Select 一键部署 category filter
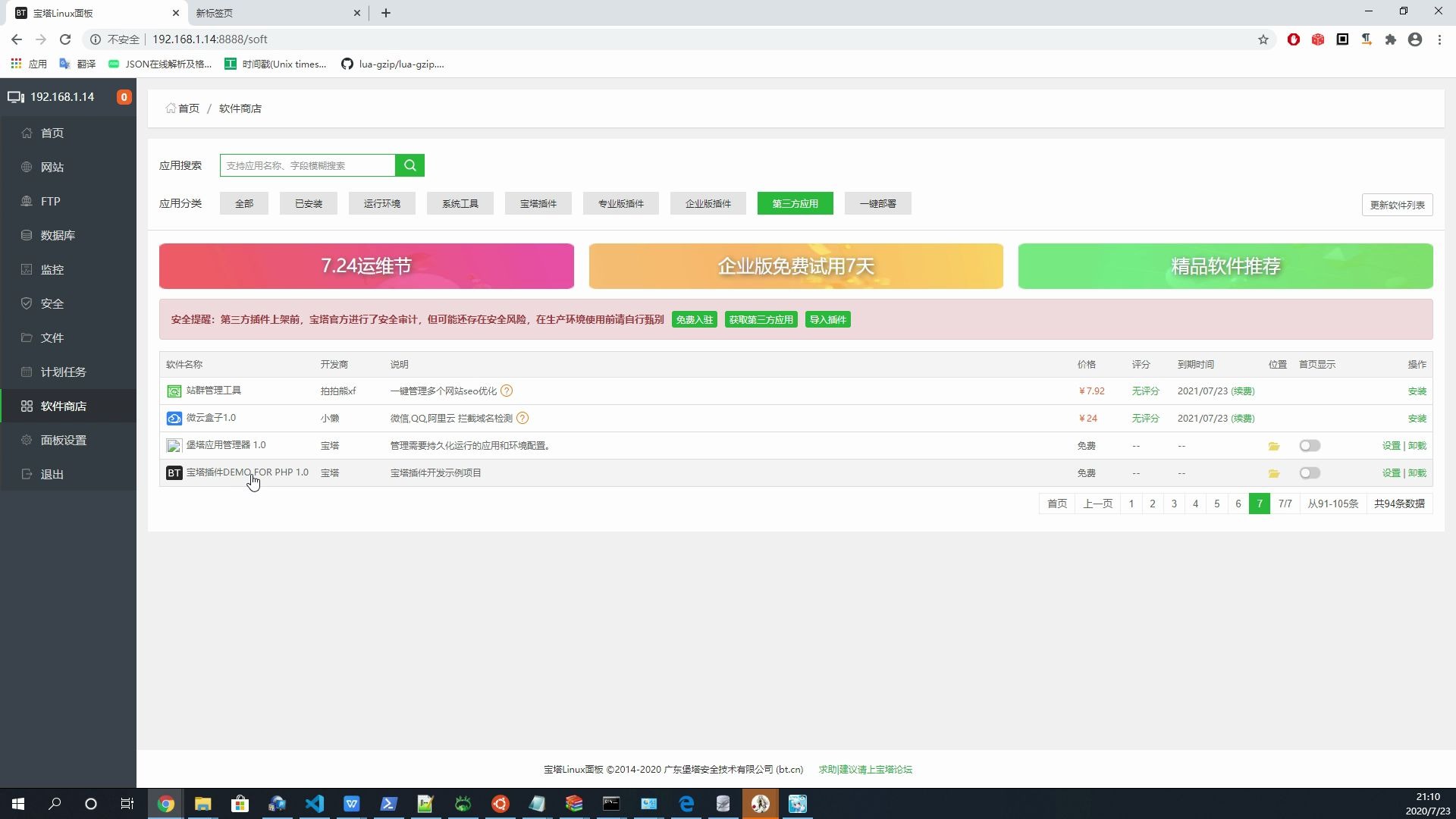Viewport: 1456px width, 819px height. pos(878,203)
